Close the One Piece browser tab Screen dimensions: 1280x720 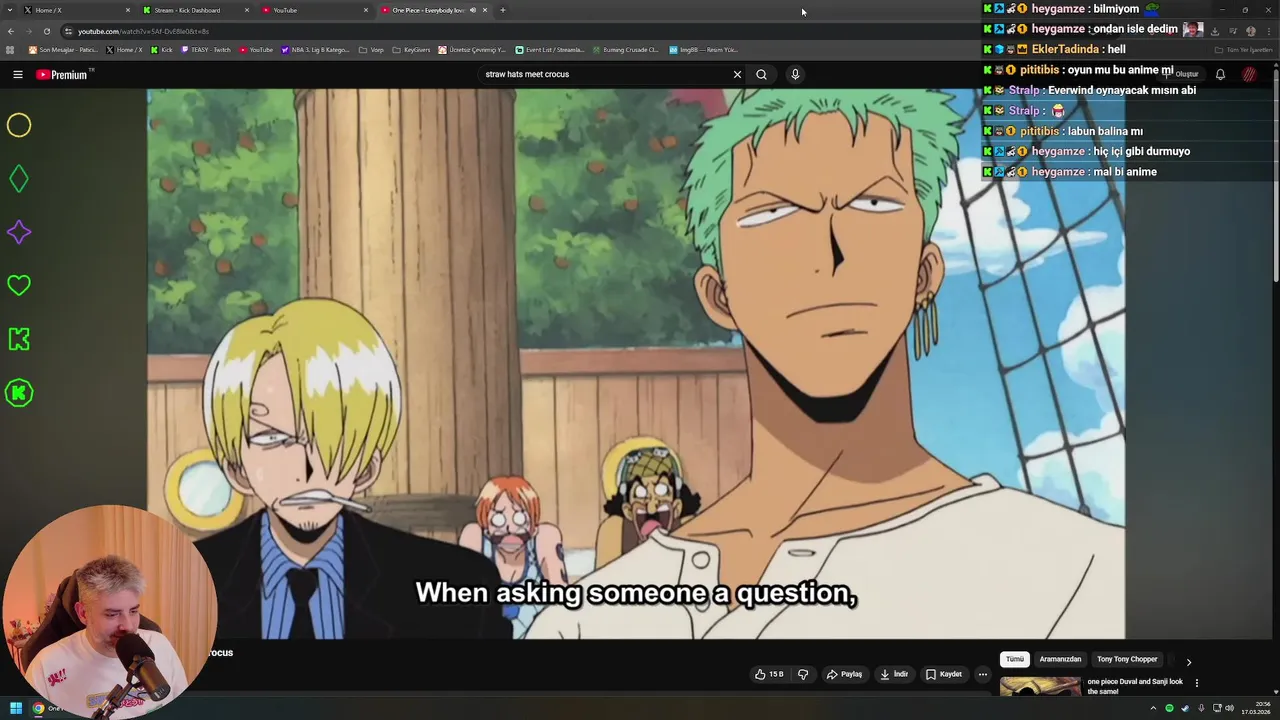tap(485, 10)
